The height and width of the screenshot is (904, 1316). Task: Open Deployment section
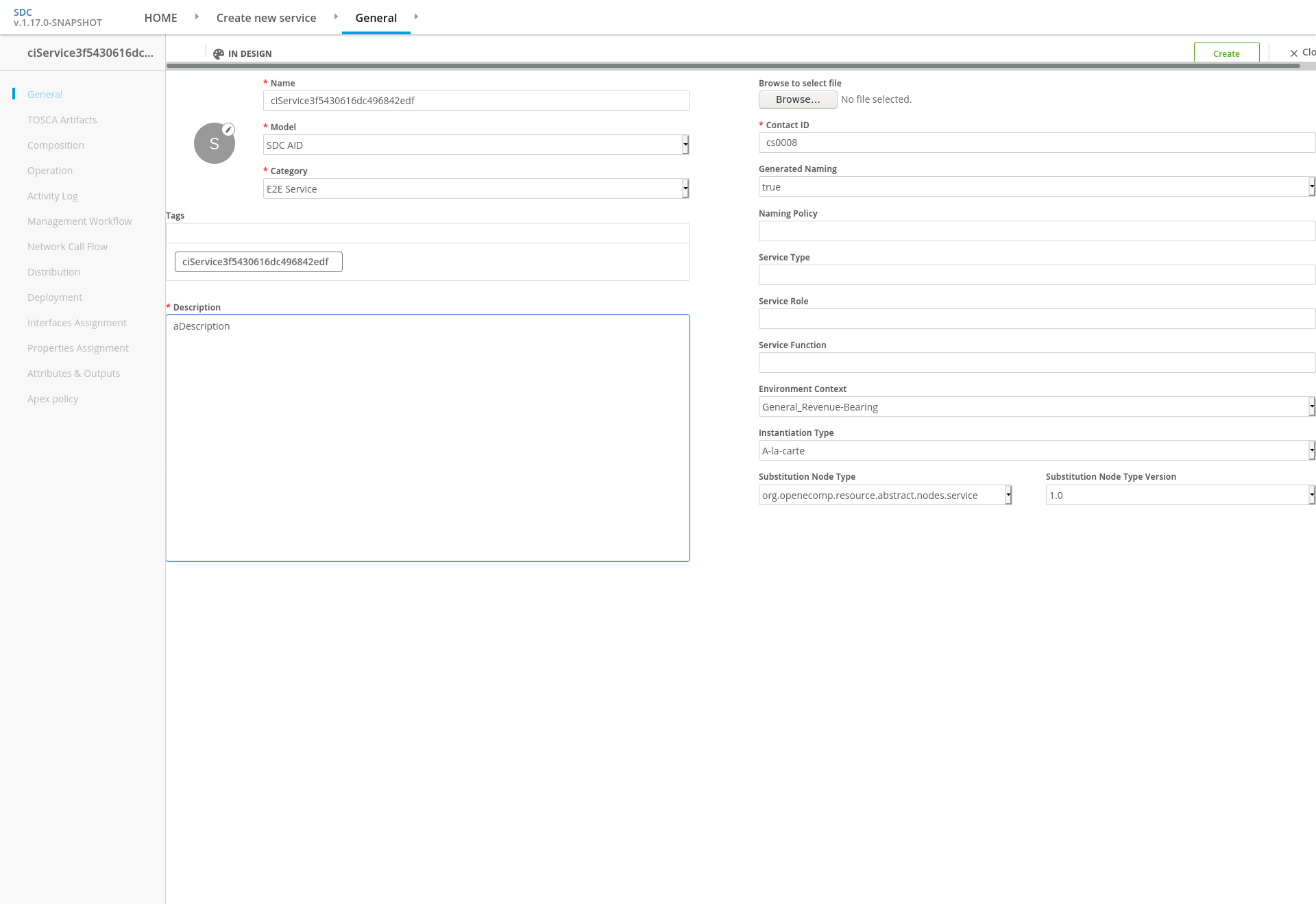55,297
